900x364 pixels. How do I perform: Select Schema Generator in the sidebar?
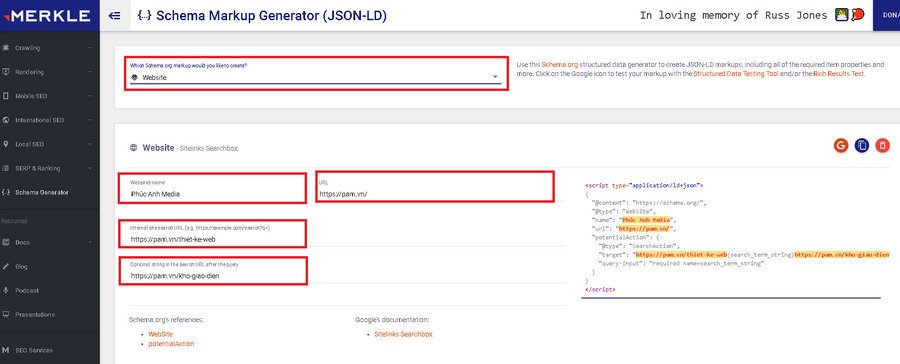point(49,193)
